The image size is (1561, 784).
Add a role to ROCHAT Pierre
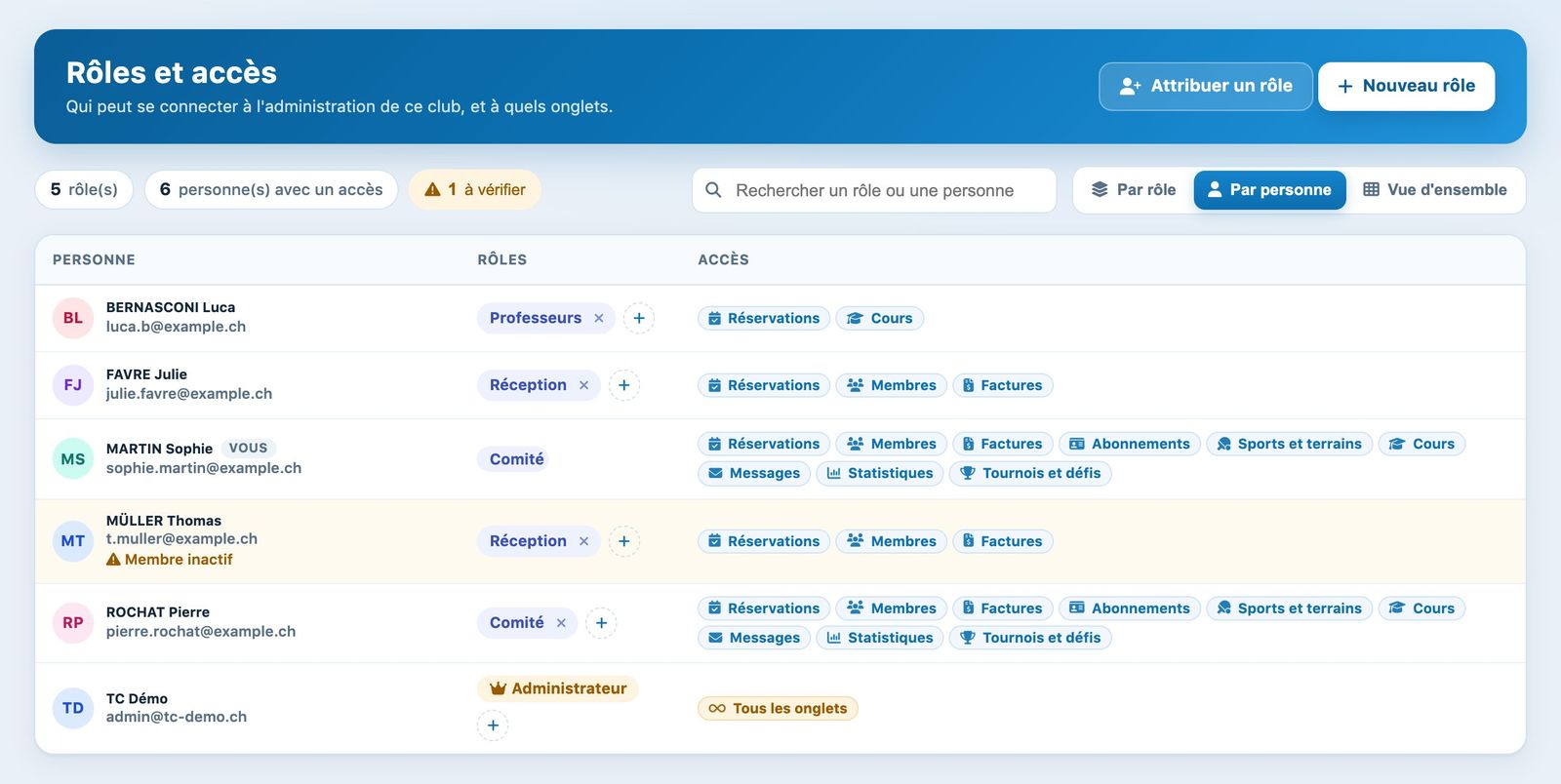601,623
